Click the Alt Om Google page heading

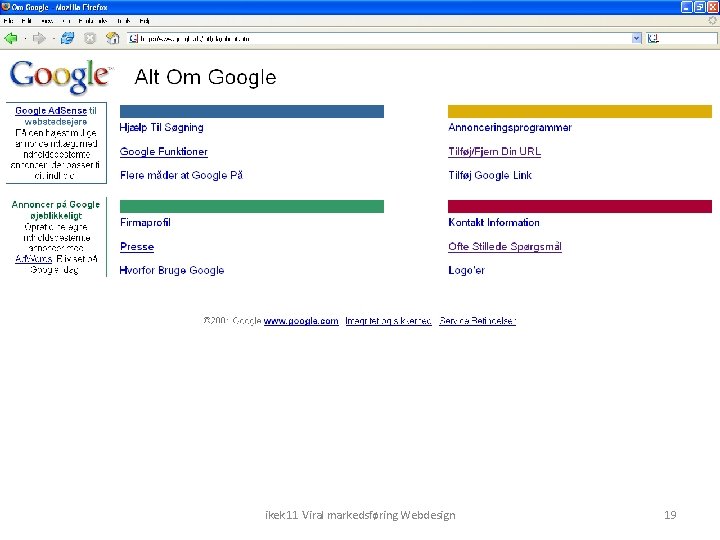pos(205,77)
